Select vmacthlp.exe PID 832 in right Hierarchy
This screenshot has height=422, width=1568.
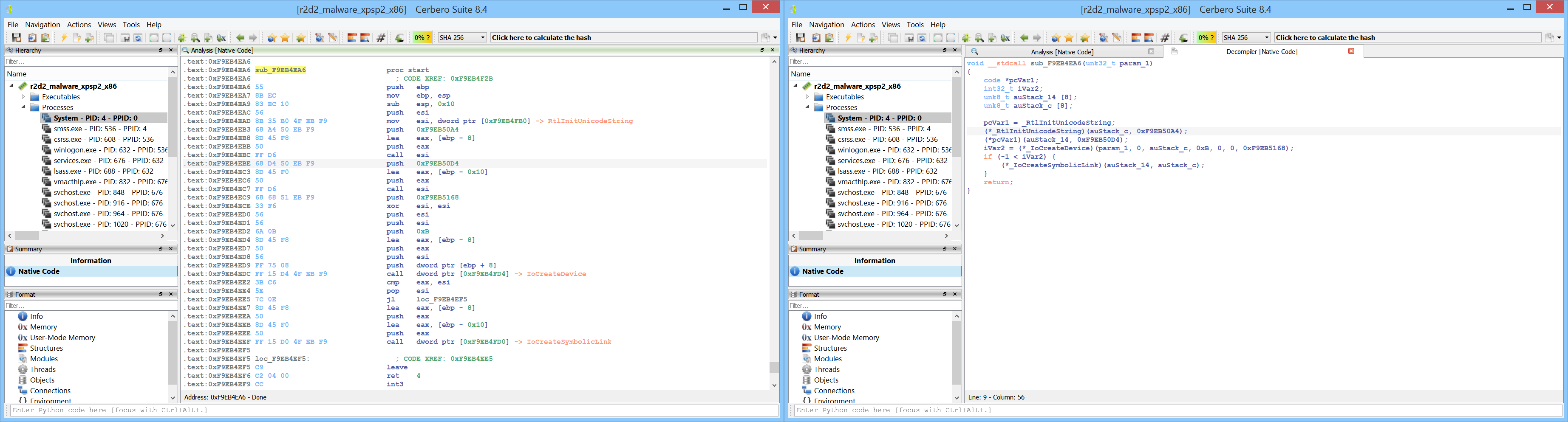tap(888, 182)
